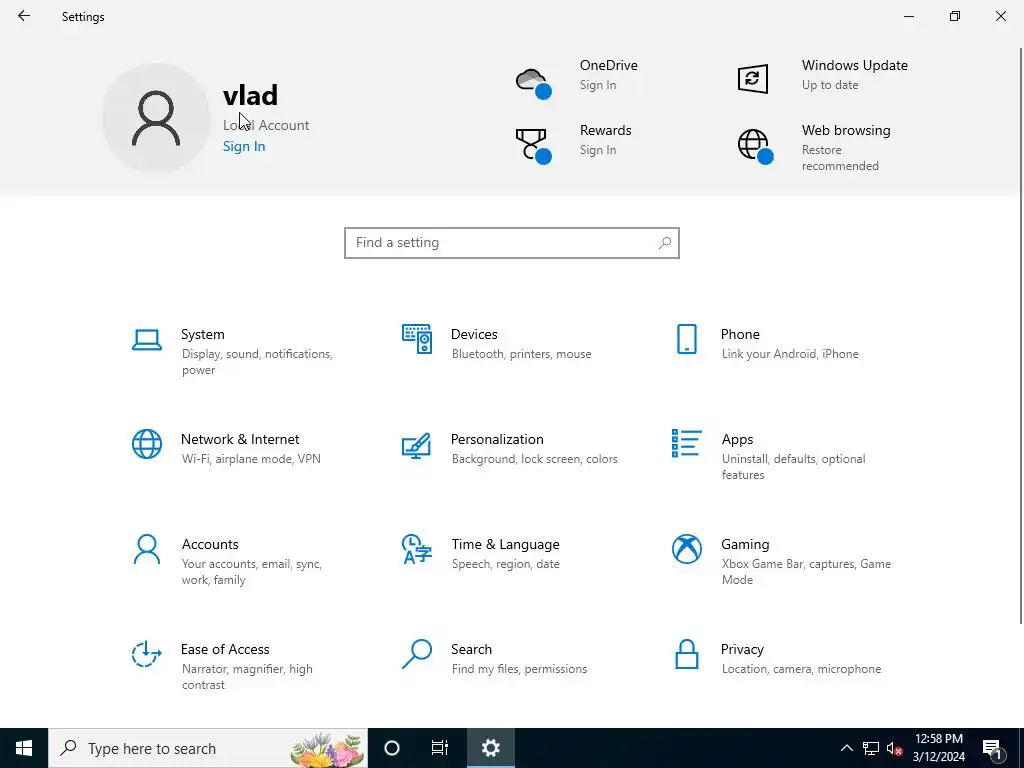Image resolution: width=1024 pixels, height=768 pixels.
Task: Click the Gaming Xbox icon
Action: [686, 549]
